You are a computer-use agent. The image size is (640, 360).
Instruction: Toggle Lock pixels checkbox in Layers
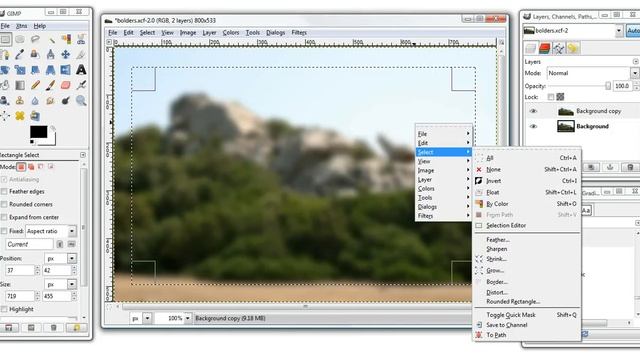pos(551,97)
